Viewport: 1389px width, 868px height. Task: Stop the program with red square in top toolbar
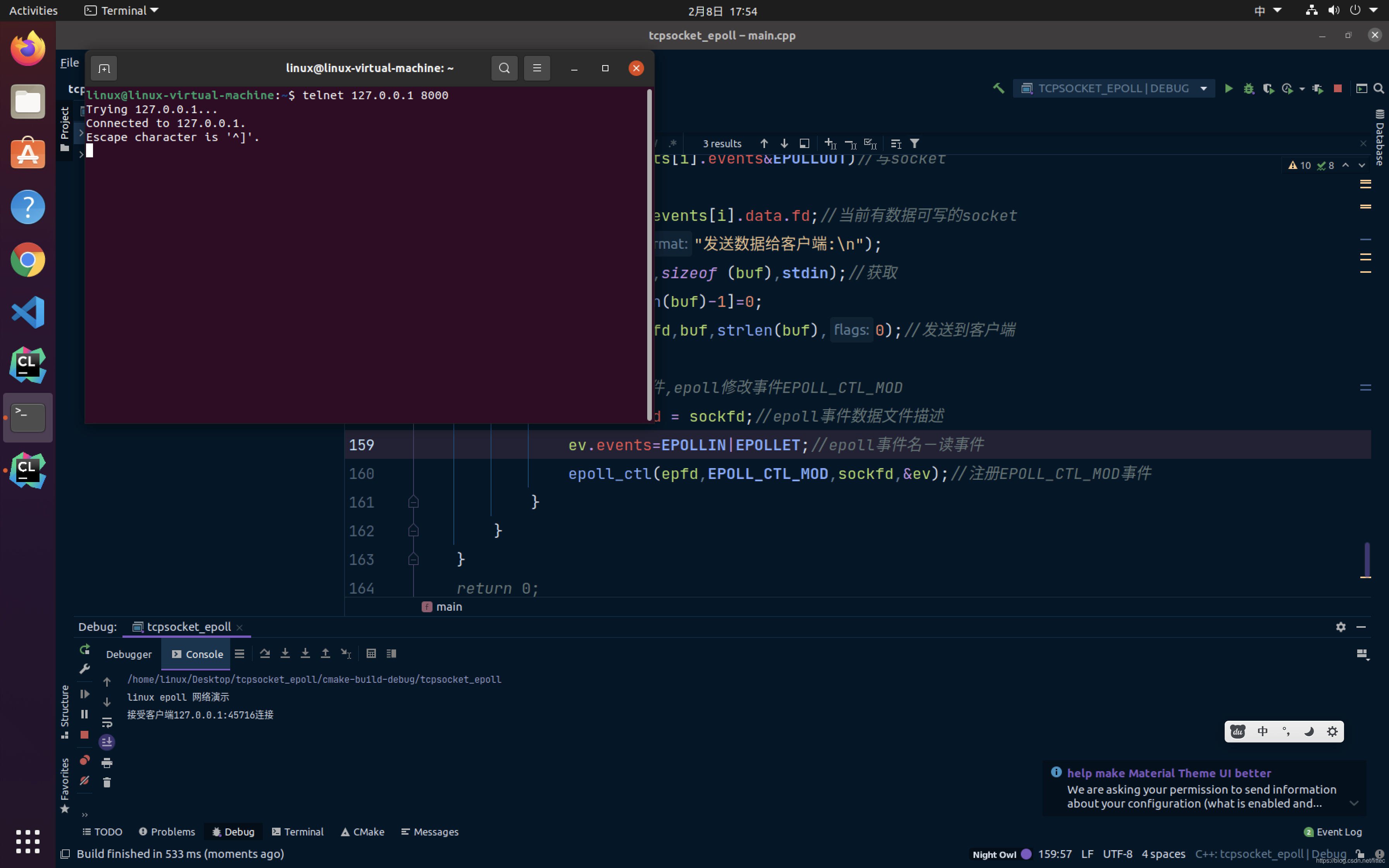1337,88
